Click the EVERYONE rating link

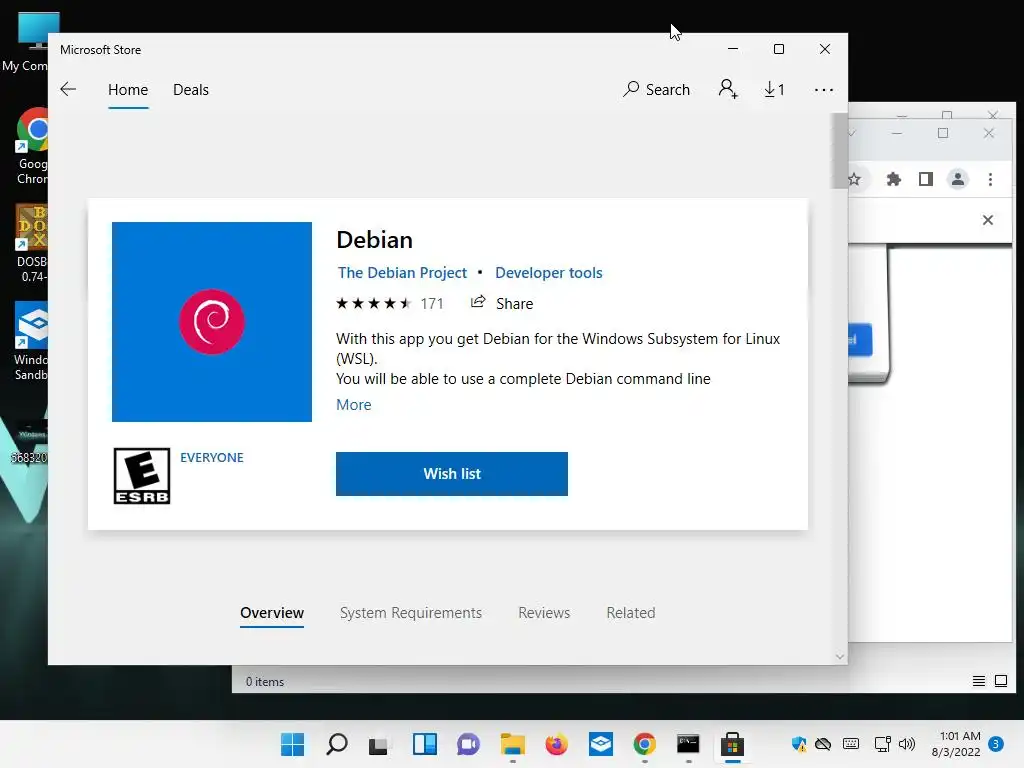tap(212, 458)
